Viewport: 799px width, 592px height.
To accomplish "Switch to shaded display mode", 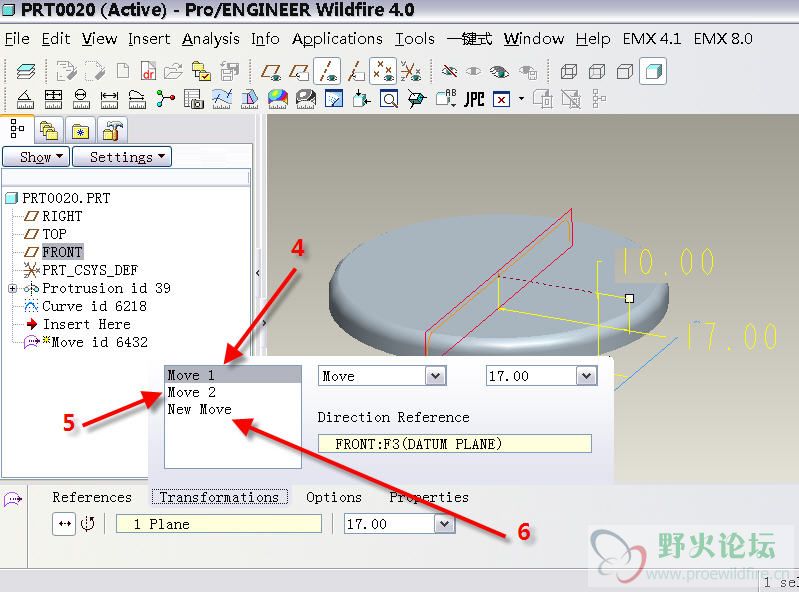I will coord(653,71).
